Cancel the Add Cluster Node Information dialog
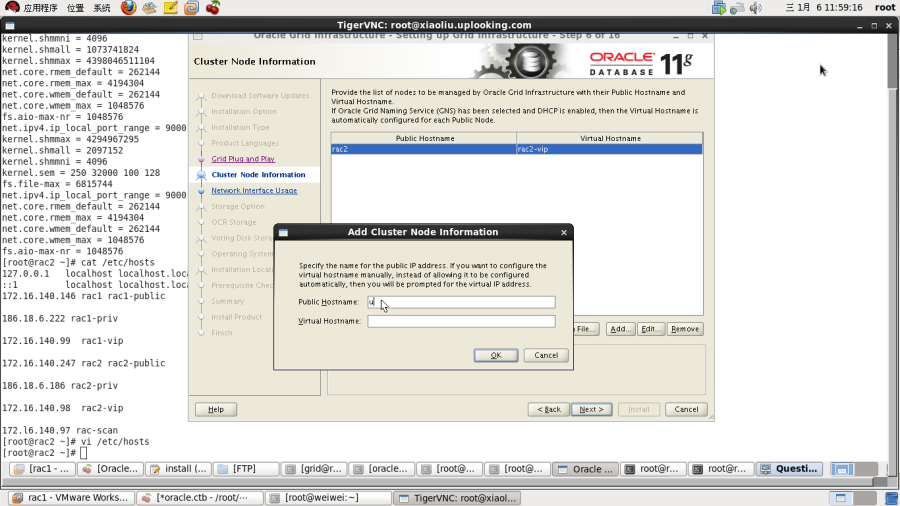Screen dimensions: 900x506 546,355
